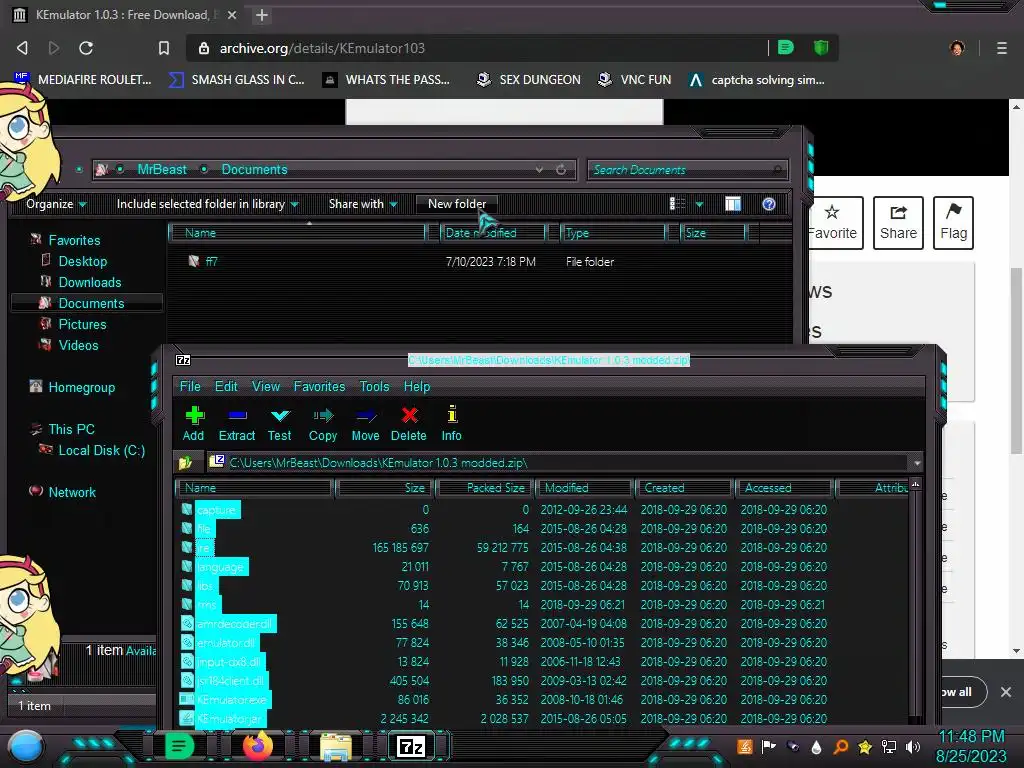This screenshot has width=1024, height=768.
Task: Select the Copy tool in 7-Zip
Action: pos(323,424)
